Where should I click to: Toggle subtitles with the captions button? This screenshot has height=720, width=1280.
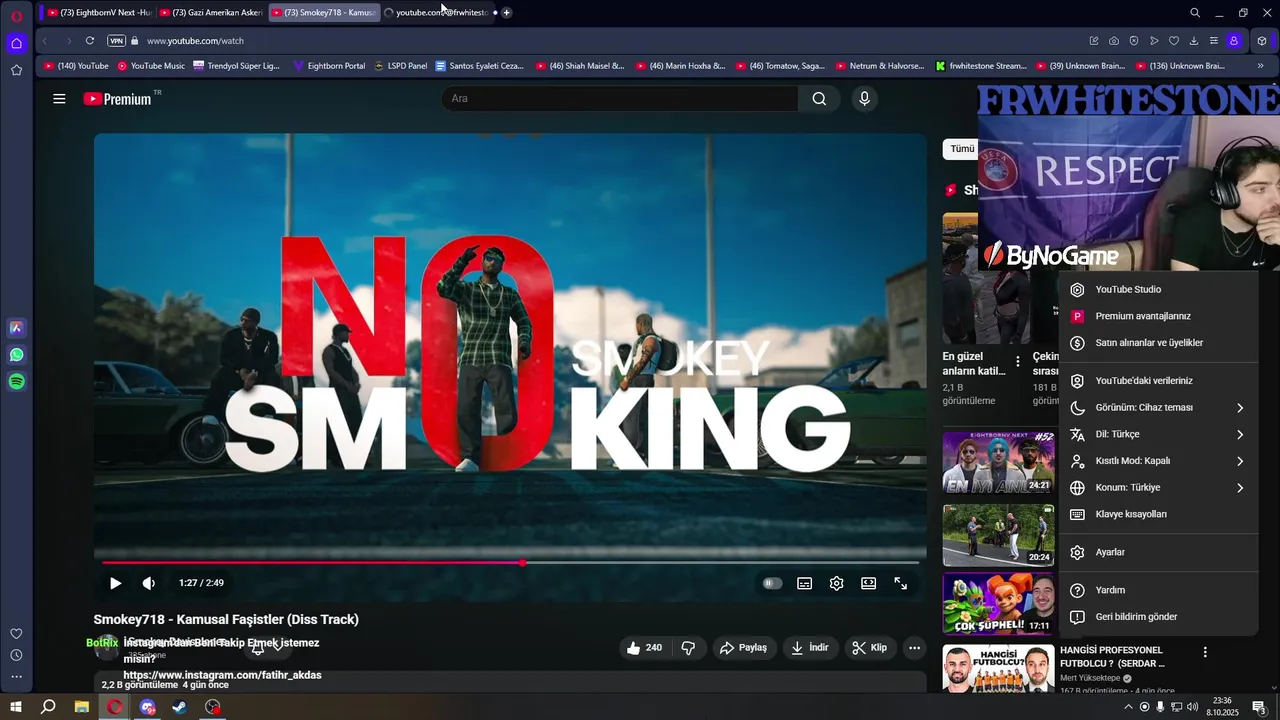[804, 583]
